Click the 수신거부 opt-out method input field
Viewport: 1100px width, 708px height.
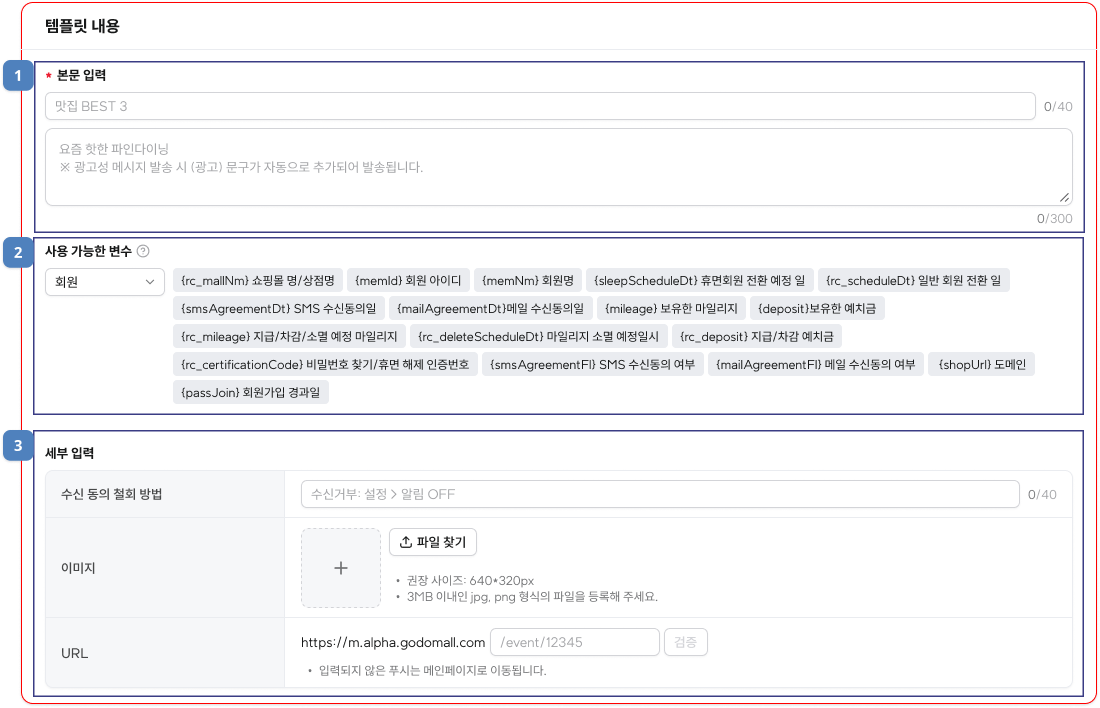660,494
